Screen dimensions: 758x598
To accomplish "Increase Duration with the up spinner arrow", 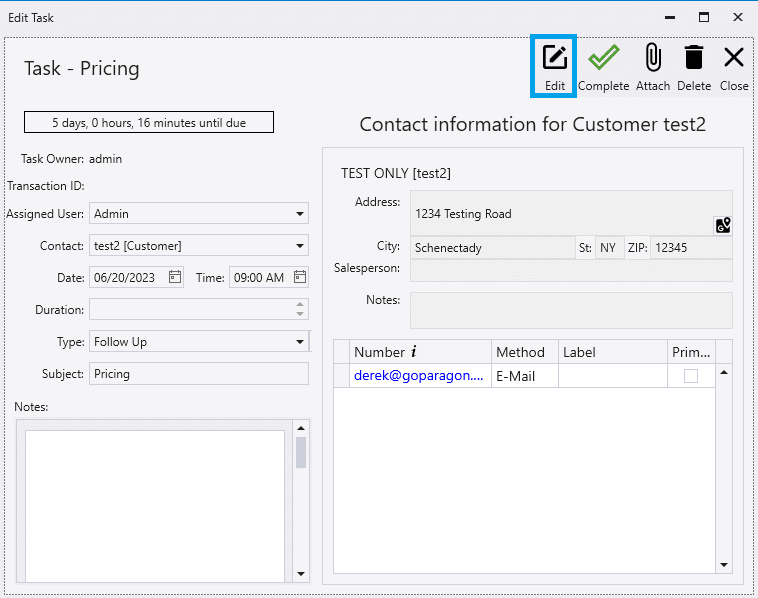I will 300,304.
